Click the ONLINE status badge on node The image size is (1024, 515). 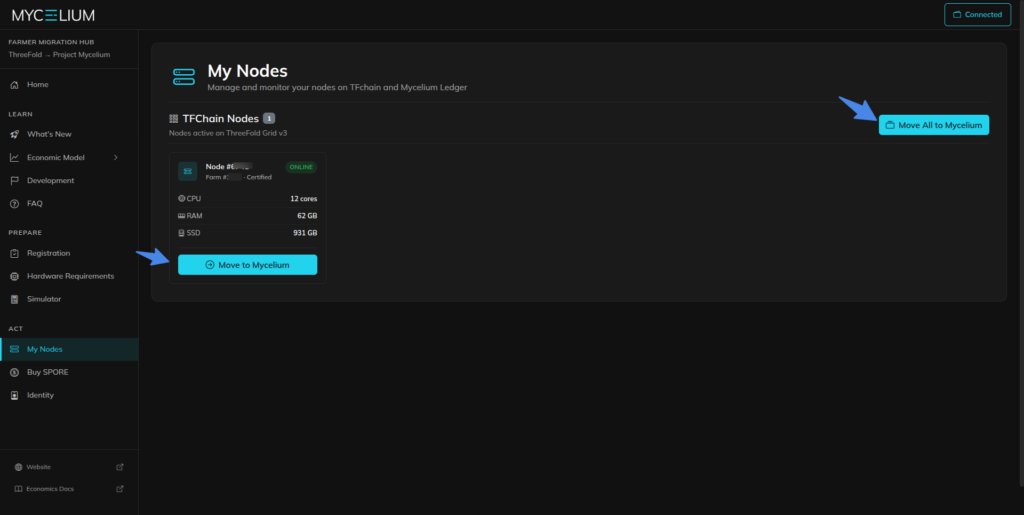coord(300,167)
